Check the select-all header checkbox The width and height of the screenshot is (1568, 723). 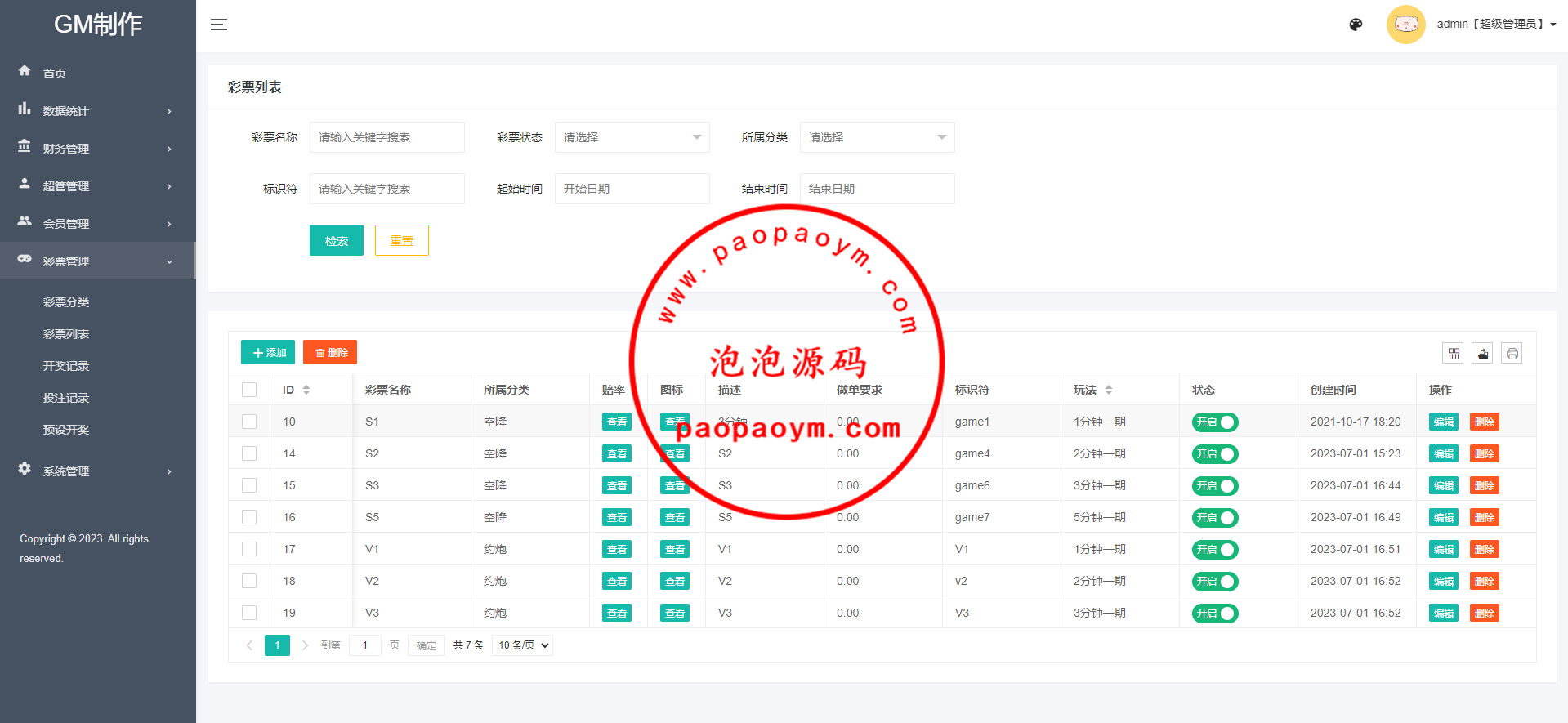click(x=249, y=390)
